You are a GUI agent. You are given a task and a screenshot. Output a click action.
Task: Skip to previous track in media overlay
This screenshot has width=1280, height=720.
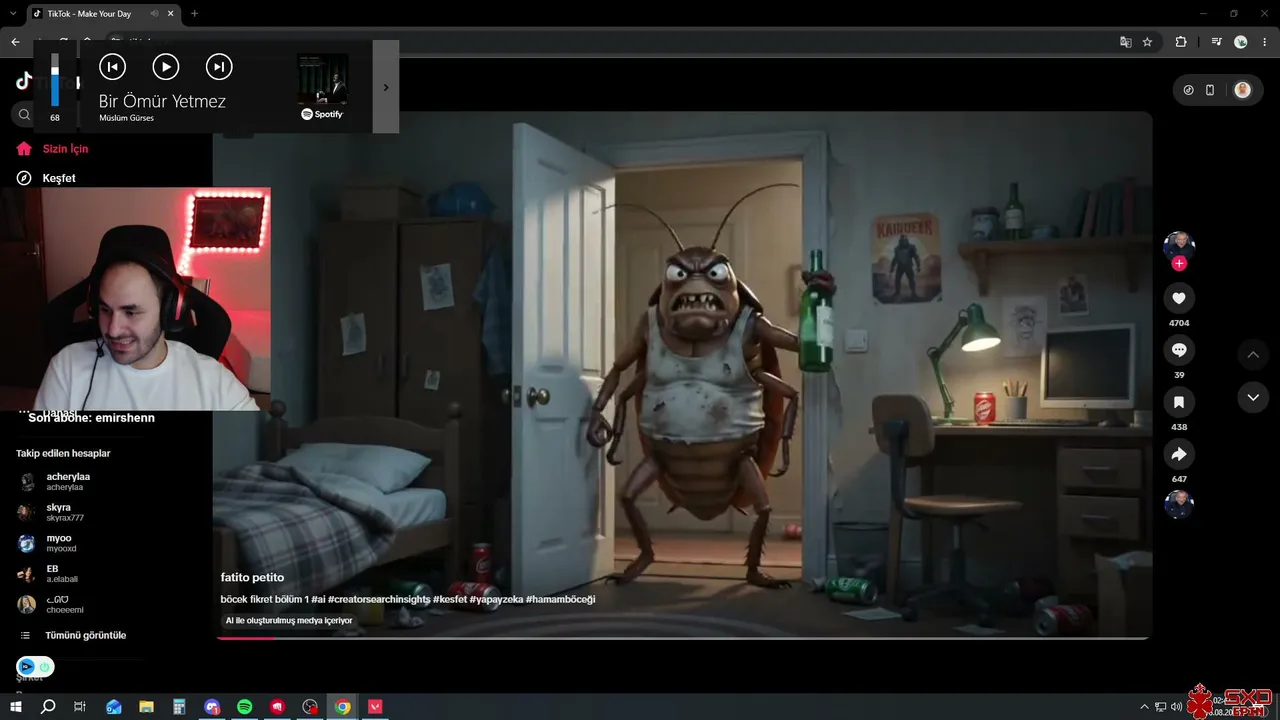pyautogui.click(x=112, y=67)
